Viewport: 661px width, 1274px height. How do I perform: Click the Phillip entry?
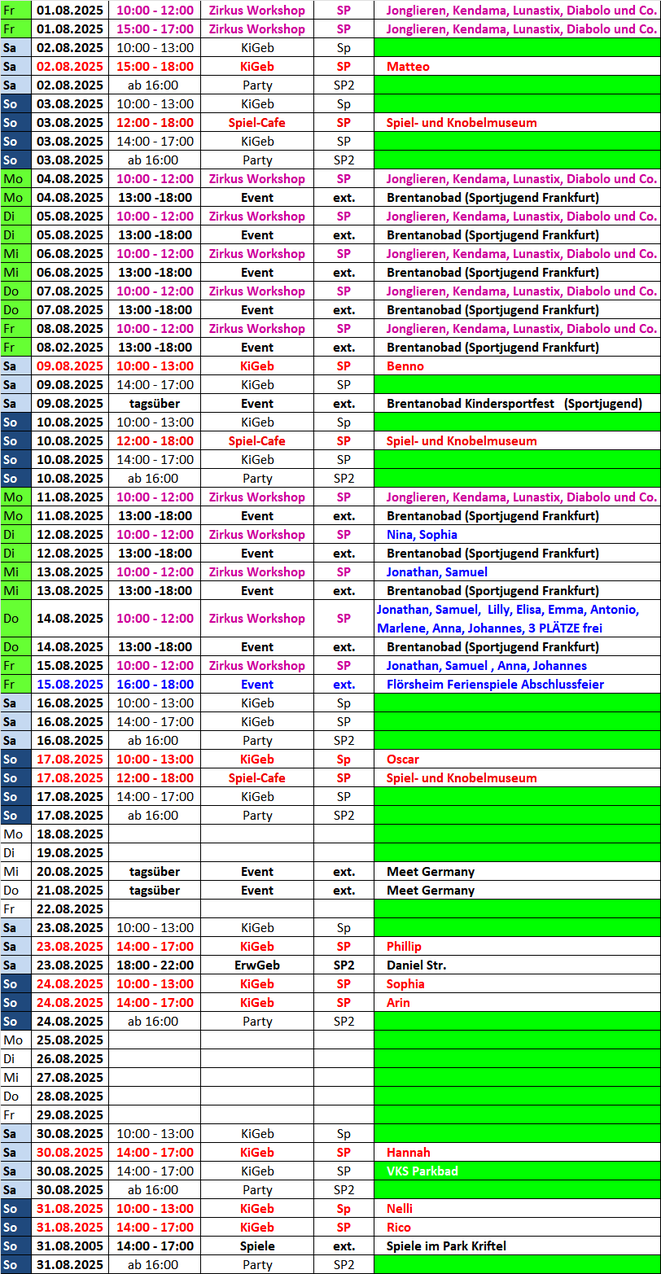[517, 946]
